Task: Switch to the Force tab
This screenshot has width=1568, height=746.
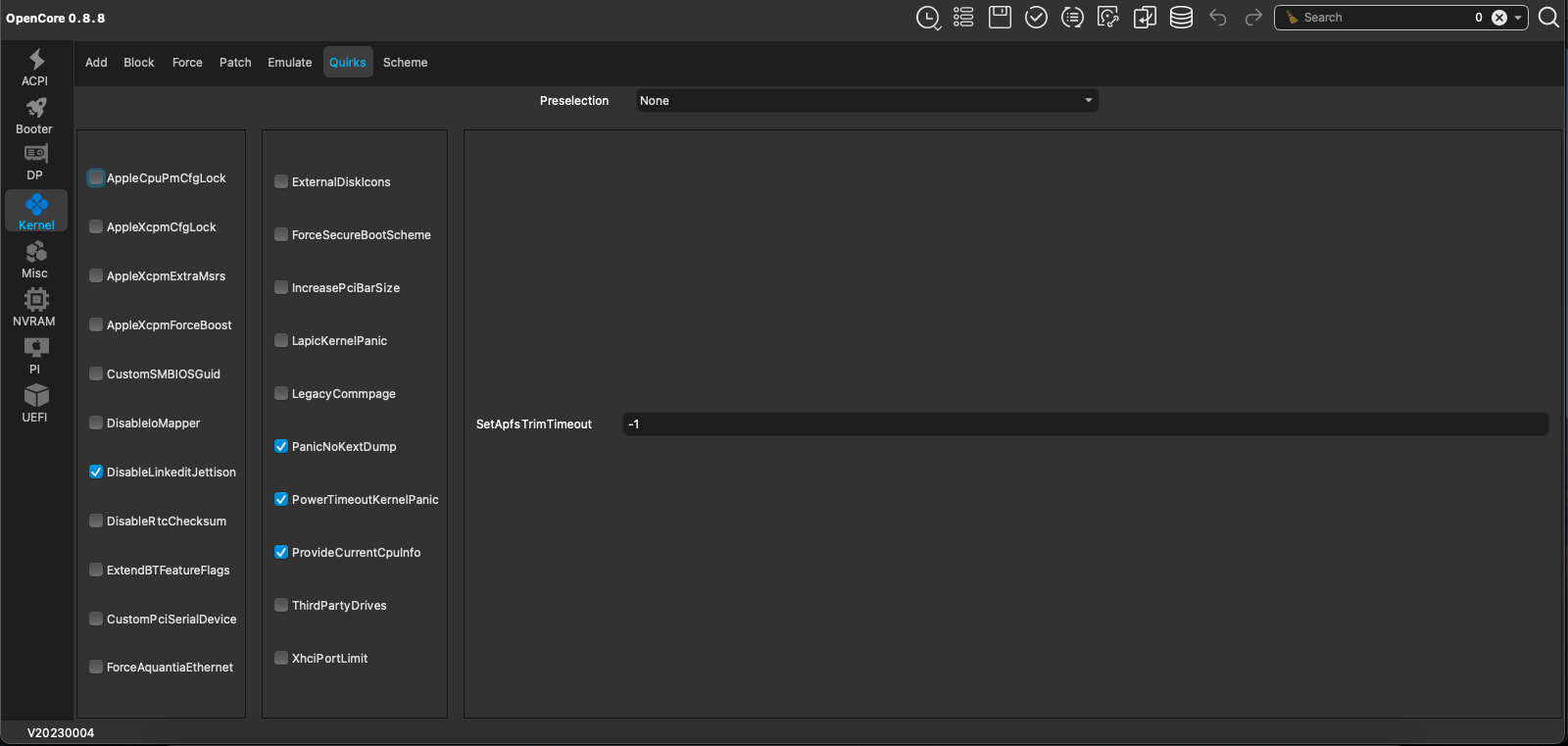Action: [187, 62]
